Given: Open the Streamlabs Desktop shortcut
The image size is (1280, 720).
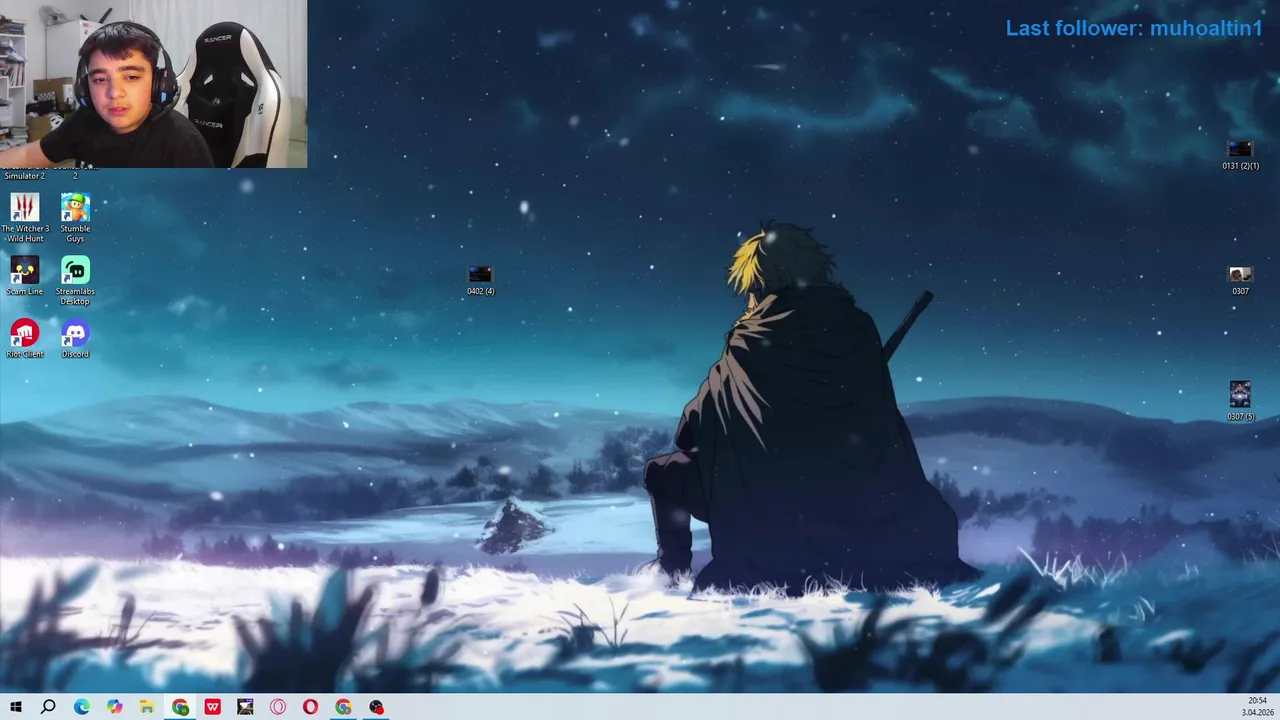Looking at the screenshot, I should coord(75,281).
